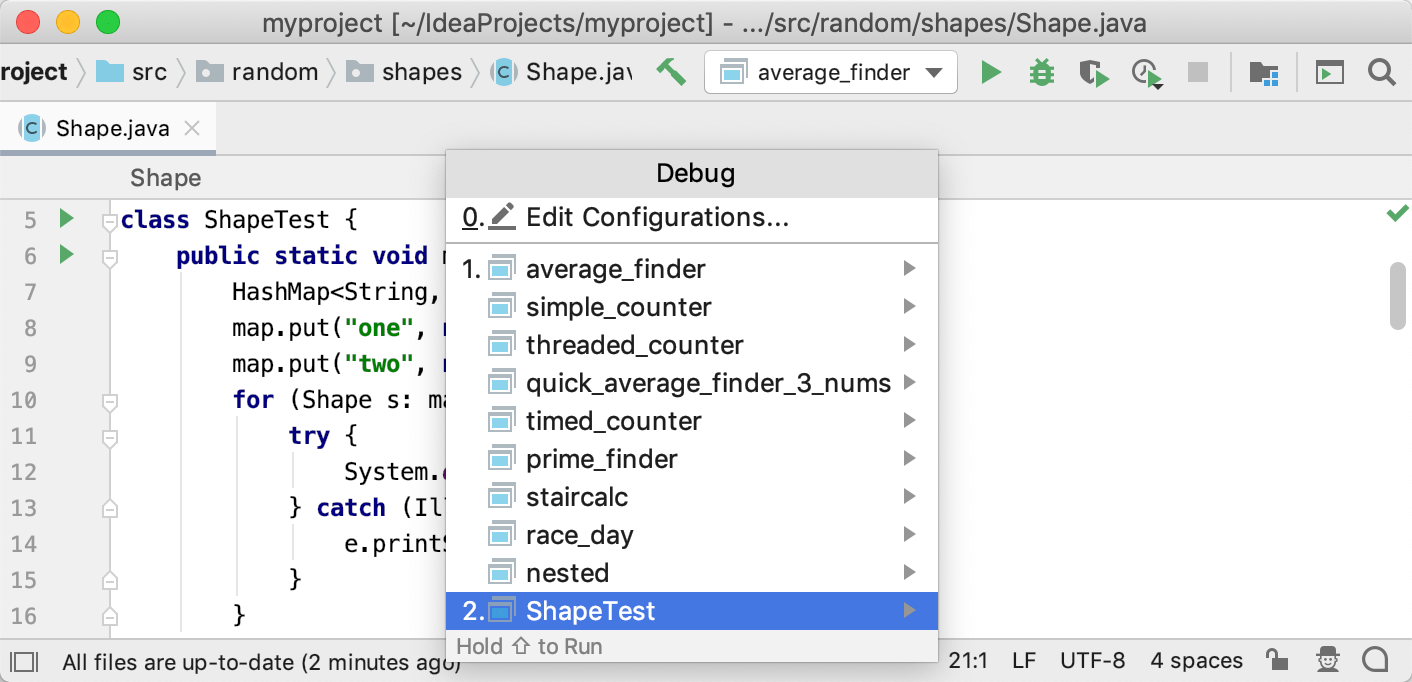Open Project Structure folder icon
1412x682 pixels.
(1264, 72)
